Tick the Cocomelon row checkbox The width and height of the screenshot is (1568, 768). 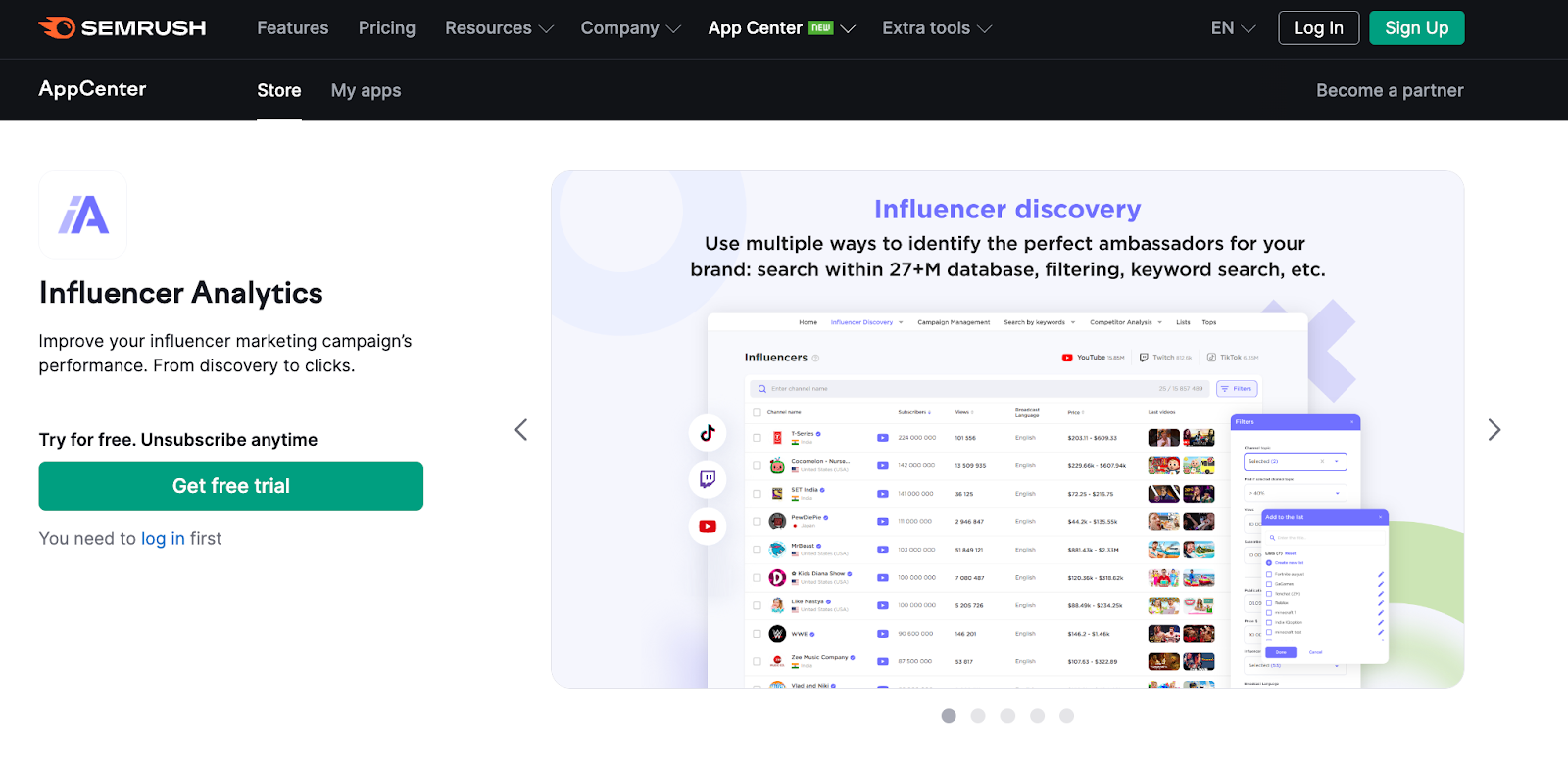coord(757,465)
